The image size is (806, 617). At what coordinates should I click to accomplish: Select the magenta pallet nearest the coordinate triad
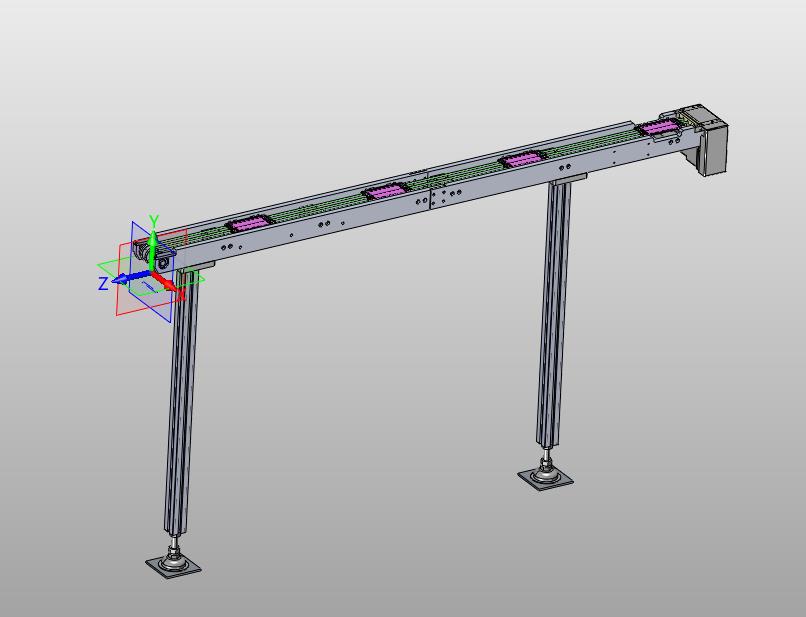click(x=249, y=224)
